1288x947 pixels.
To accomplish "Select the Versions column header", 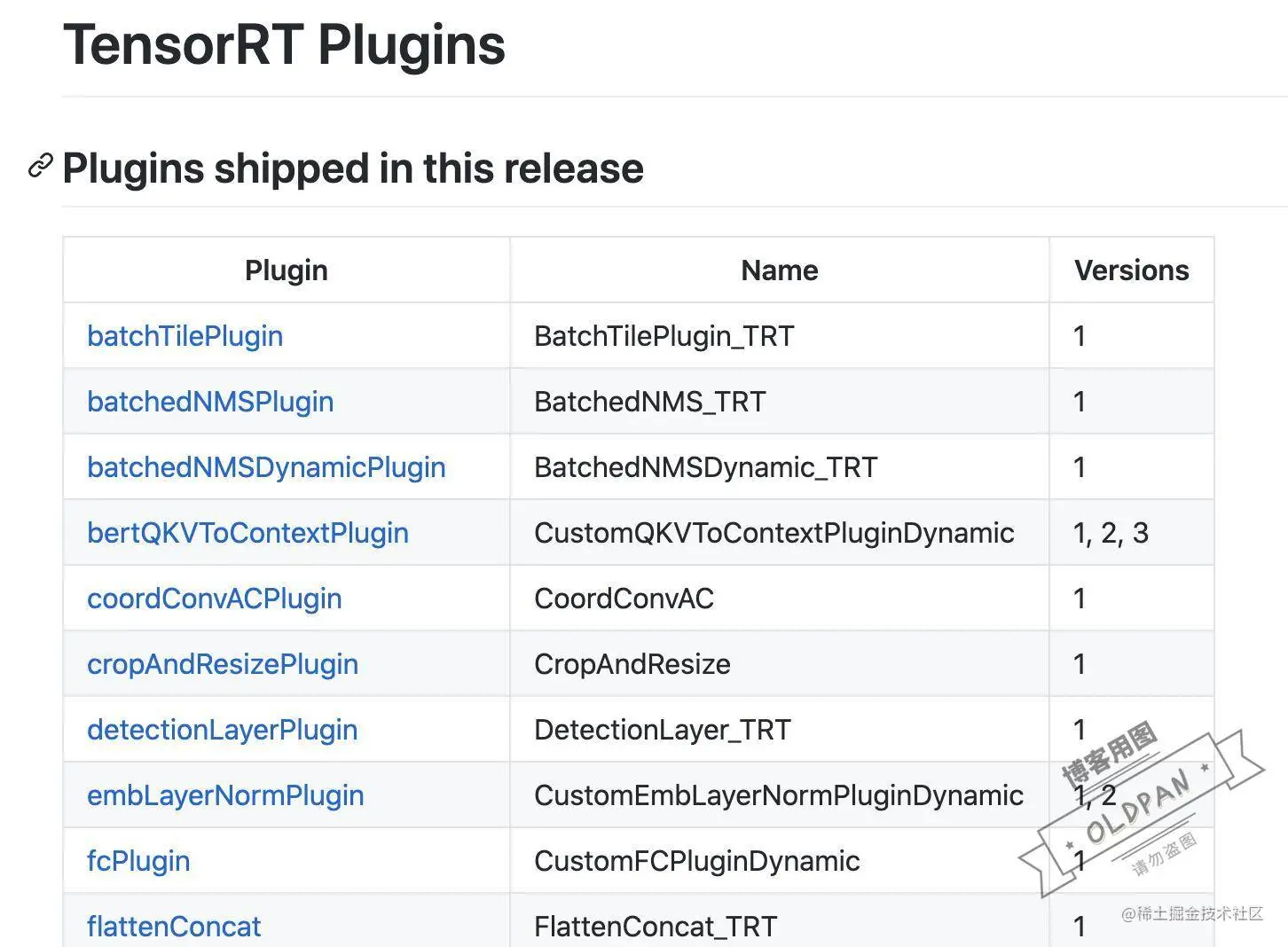I will [1132, 270].
